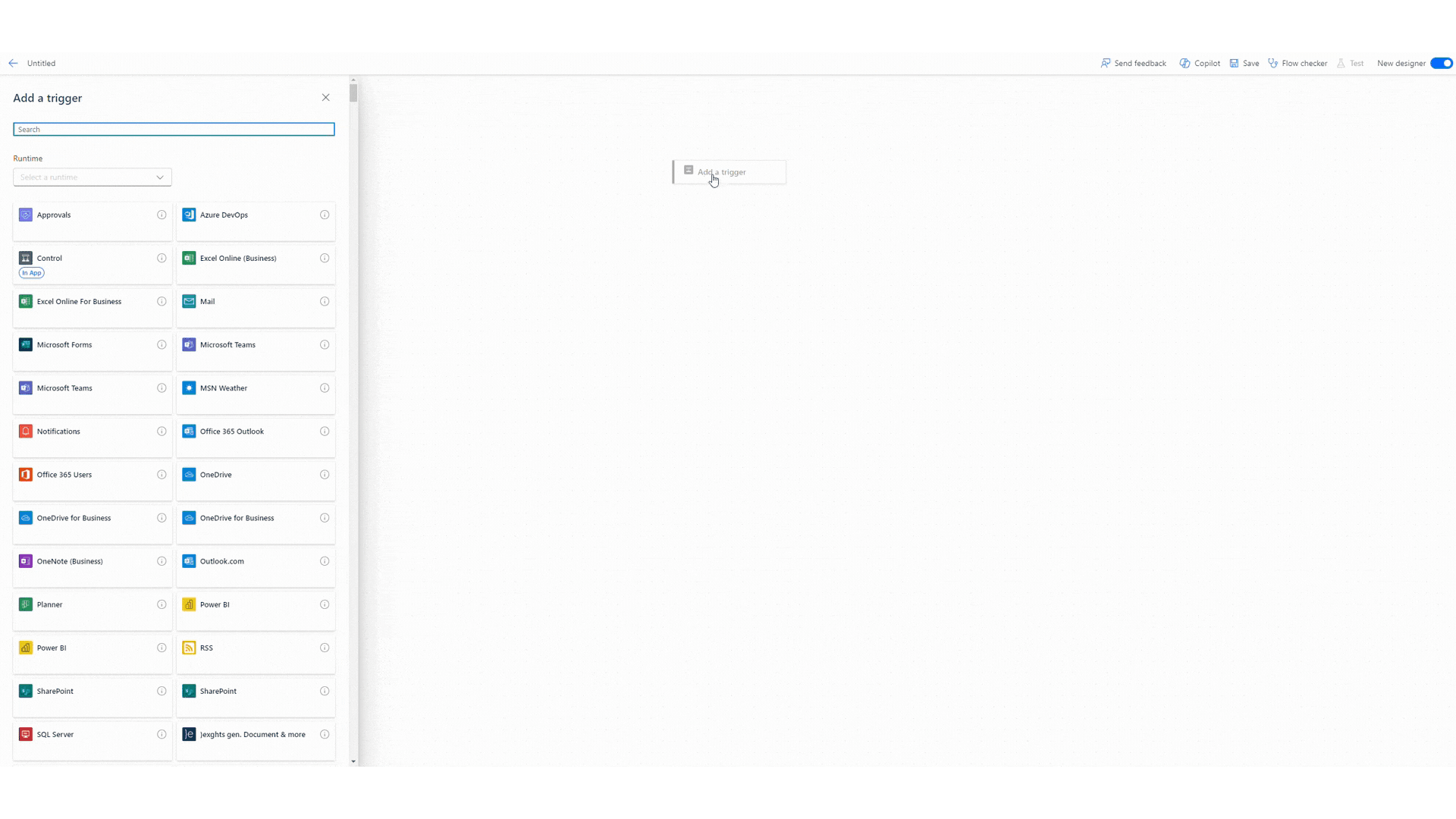Select the Office 365 Outlook connector

pyautogui.click(x=256, y=438)
